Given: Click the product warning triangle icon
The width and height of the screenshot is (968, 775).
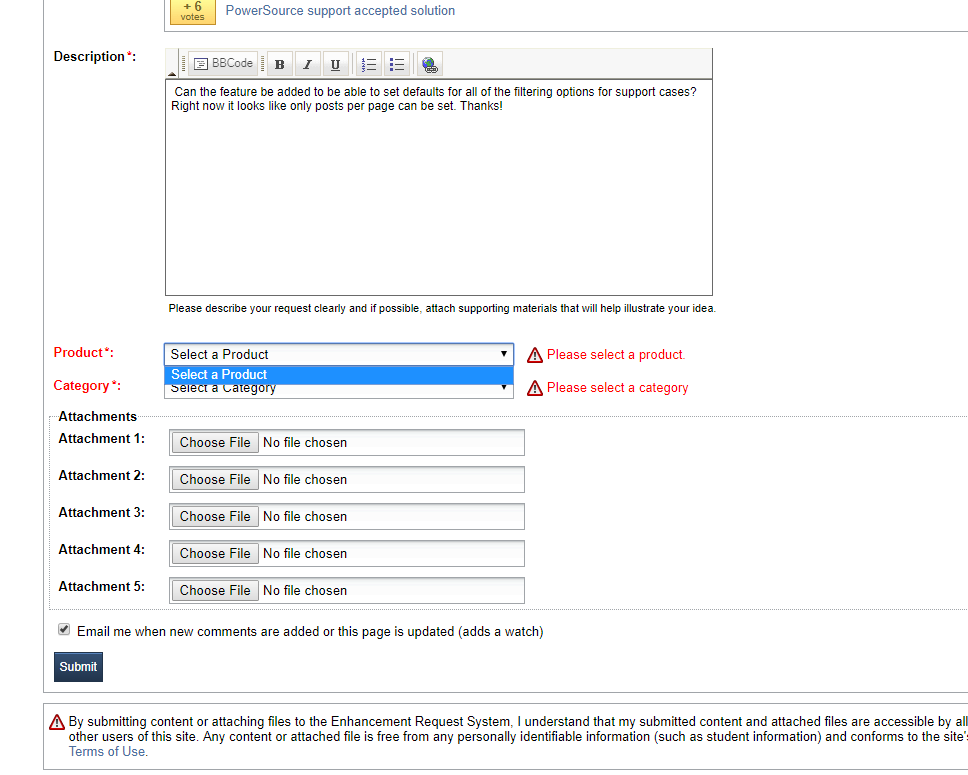Looking at the screenshot, I should point(535,355).
